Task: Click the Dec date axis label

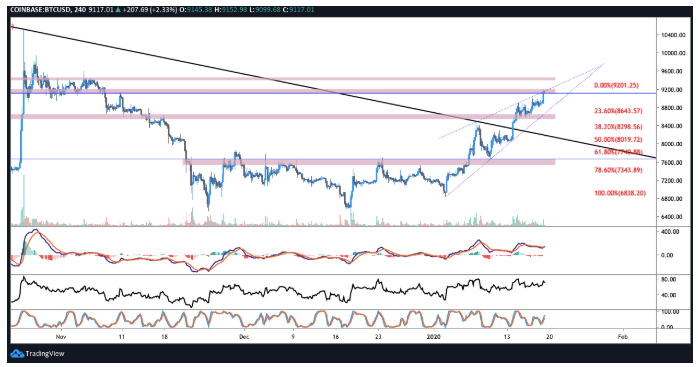Action: [x=243, y=337]
